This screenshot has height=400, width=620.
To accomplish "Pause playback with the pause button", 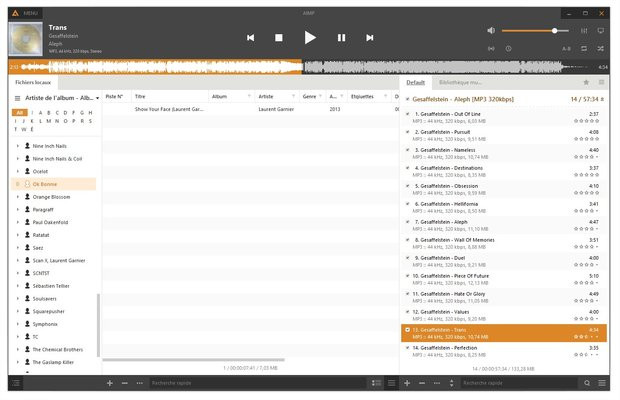I will pos(341,37).
